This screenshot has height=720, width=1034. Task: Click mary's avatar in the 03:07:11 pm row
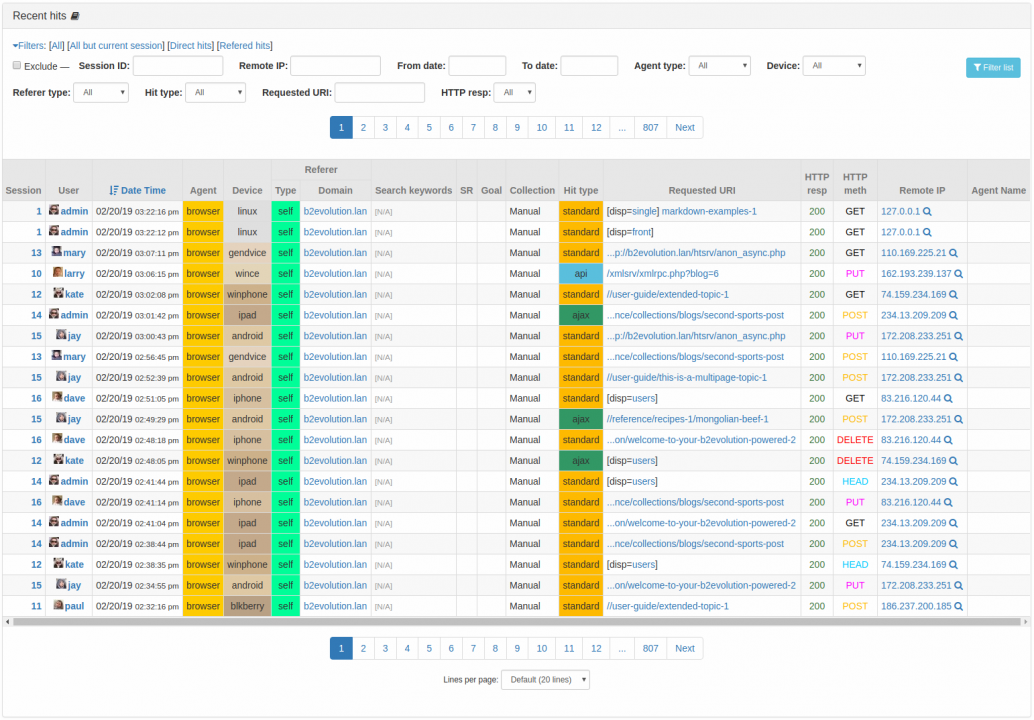(57, 251)
